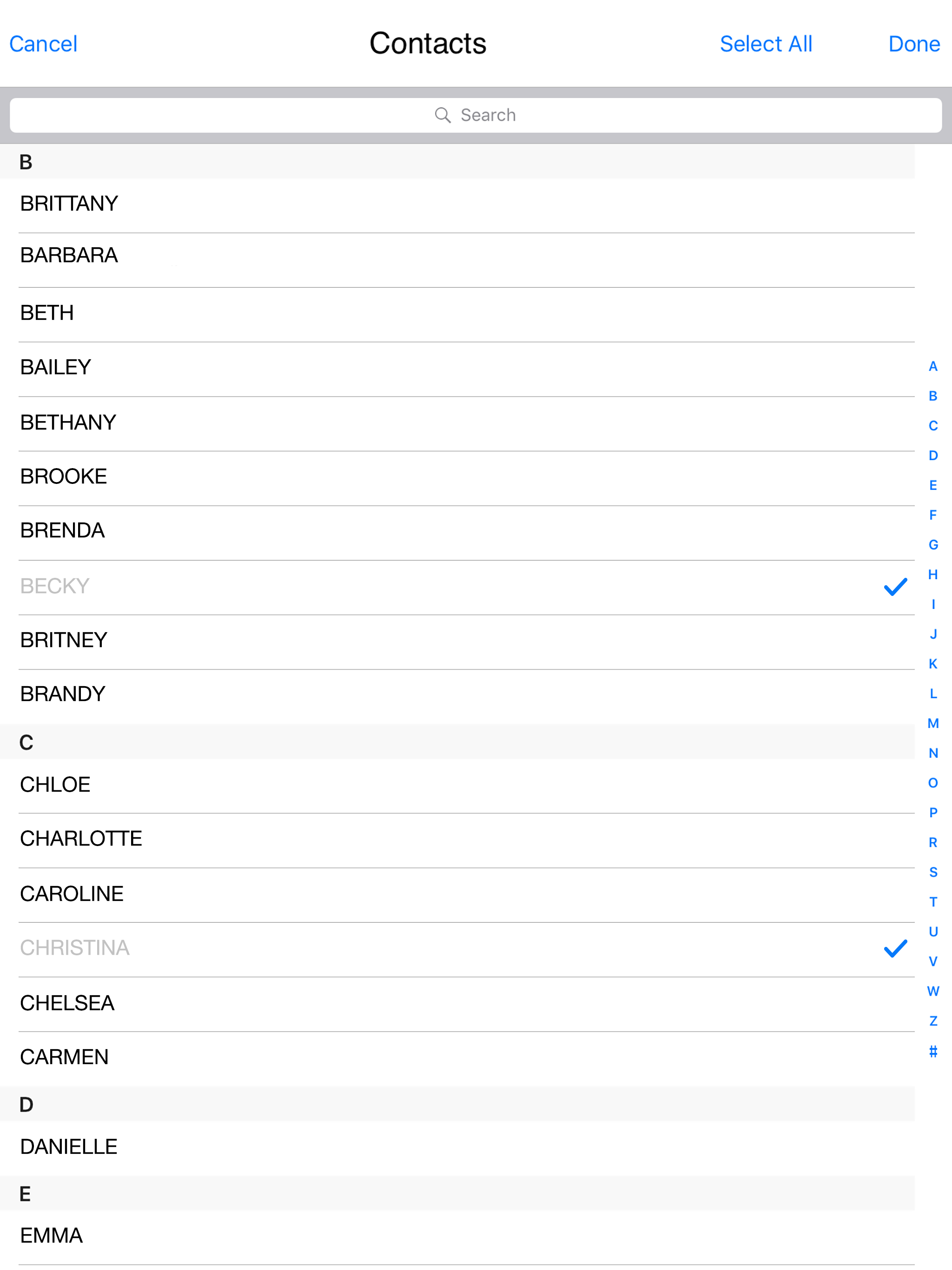Tap the search magnifier icon
The image size is (952, 1270).
[x=443, y=115]
